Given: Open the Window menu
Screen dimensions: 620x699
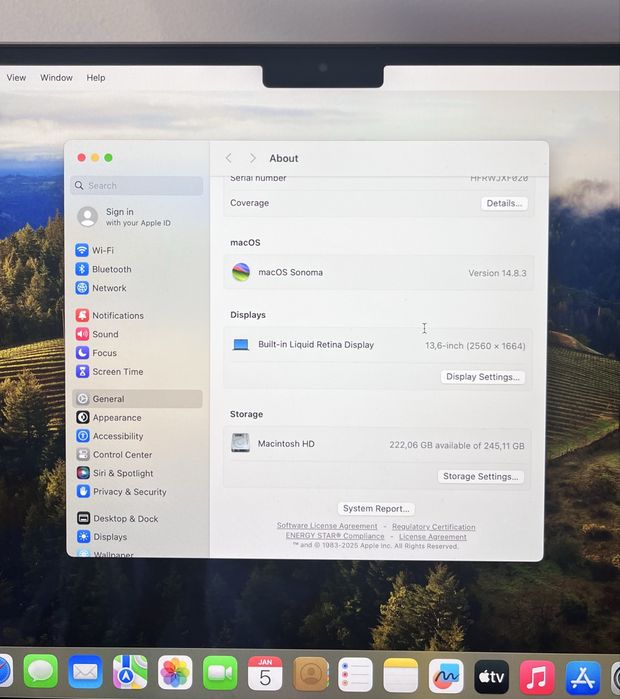Looking at the screenshot, I should 56,78.
